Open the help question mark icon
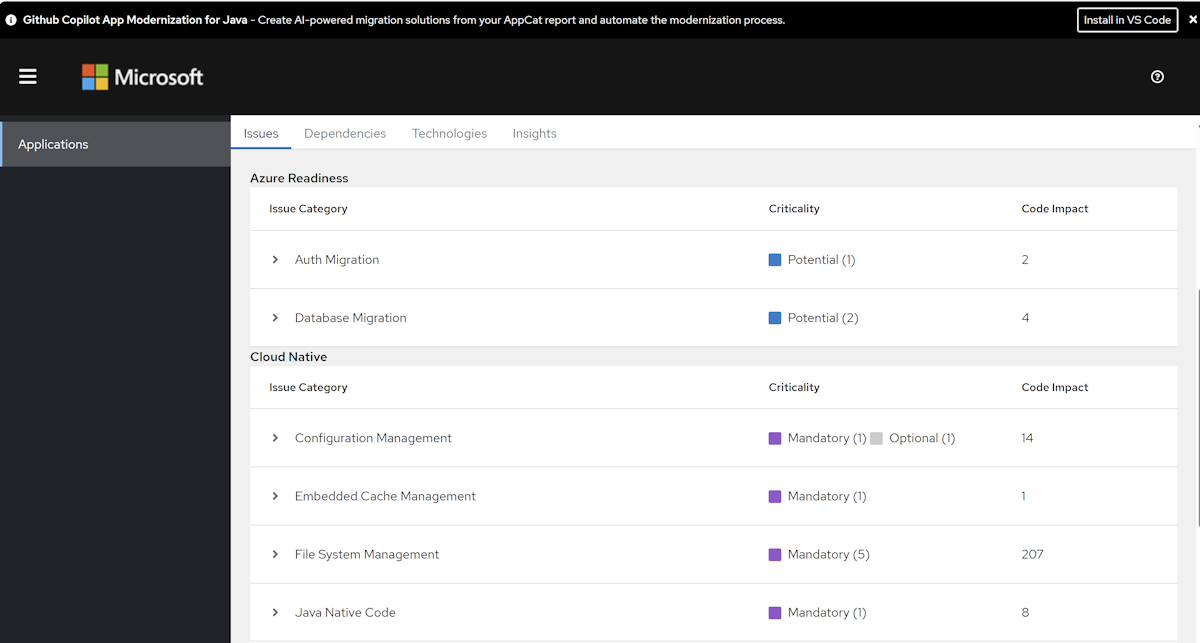Viewport: 1200px width, 643px height. (x=1157, y=77)
